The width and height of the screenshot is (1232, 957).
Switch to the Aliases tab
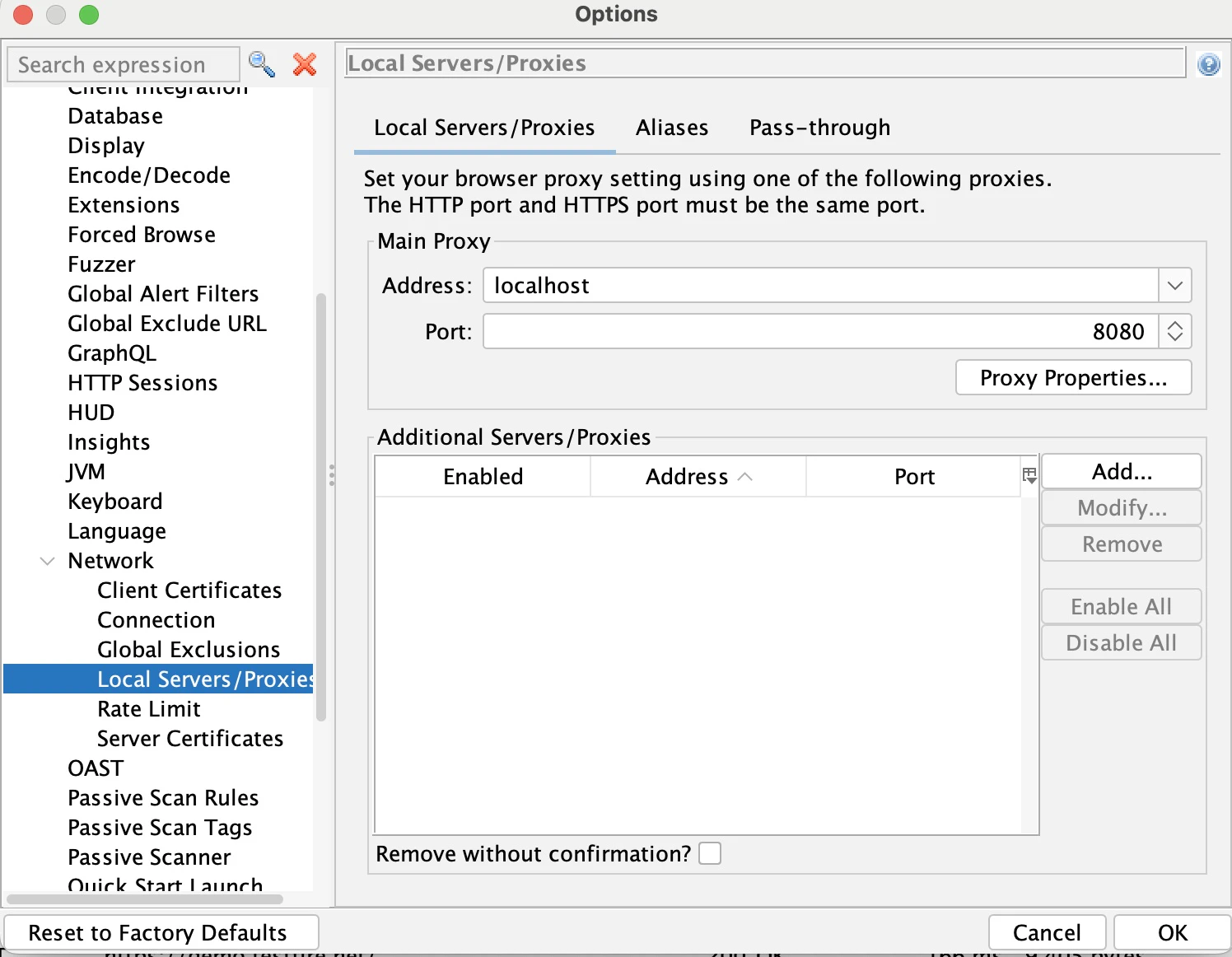[672, 128]
